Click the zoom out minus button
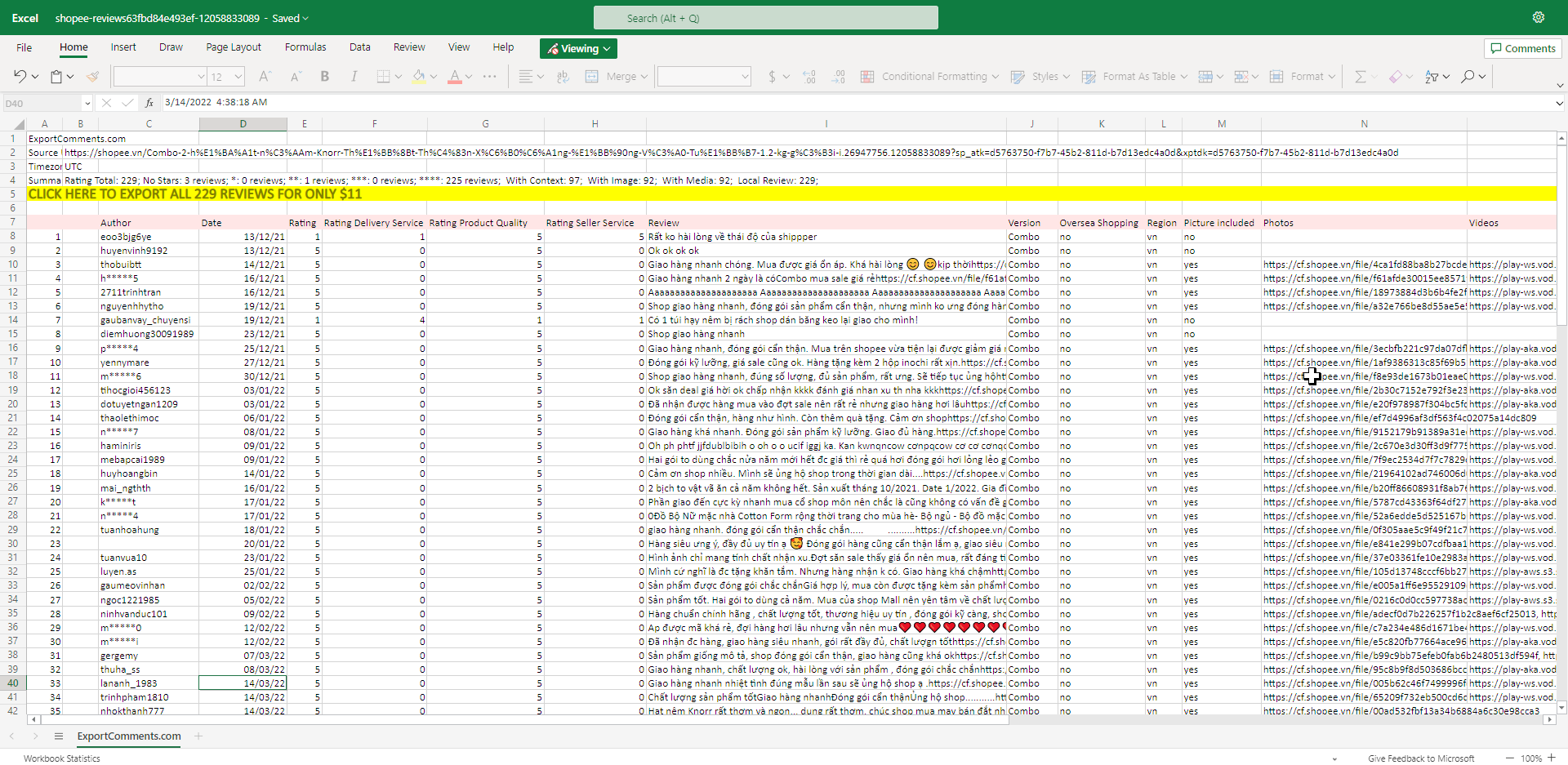The width and height of the screenshot is (1568, 765). point(1510,758)
